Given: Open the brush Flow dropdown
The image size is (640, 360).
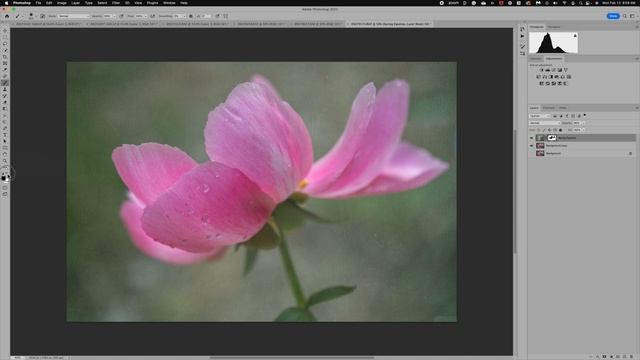Looking at the screenshot, I should (146, 16).
